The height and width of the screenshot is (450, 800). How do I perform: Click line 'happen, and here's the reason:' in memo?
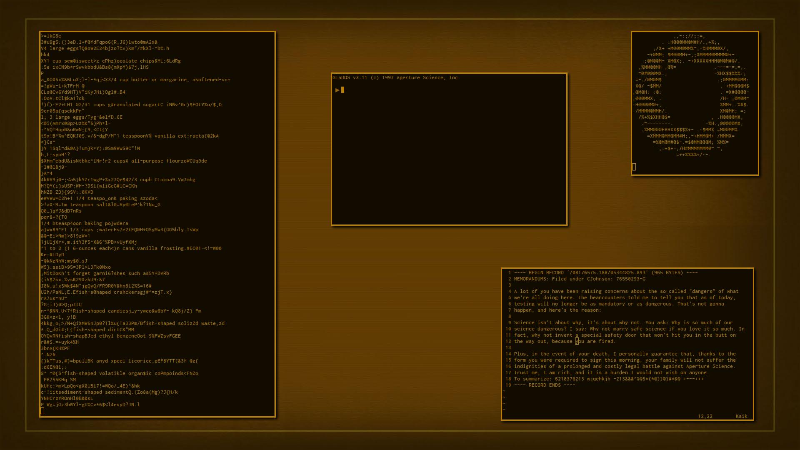coord(558,310)
